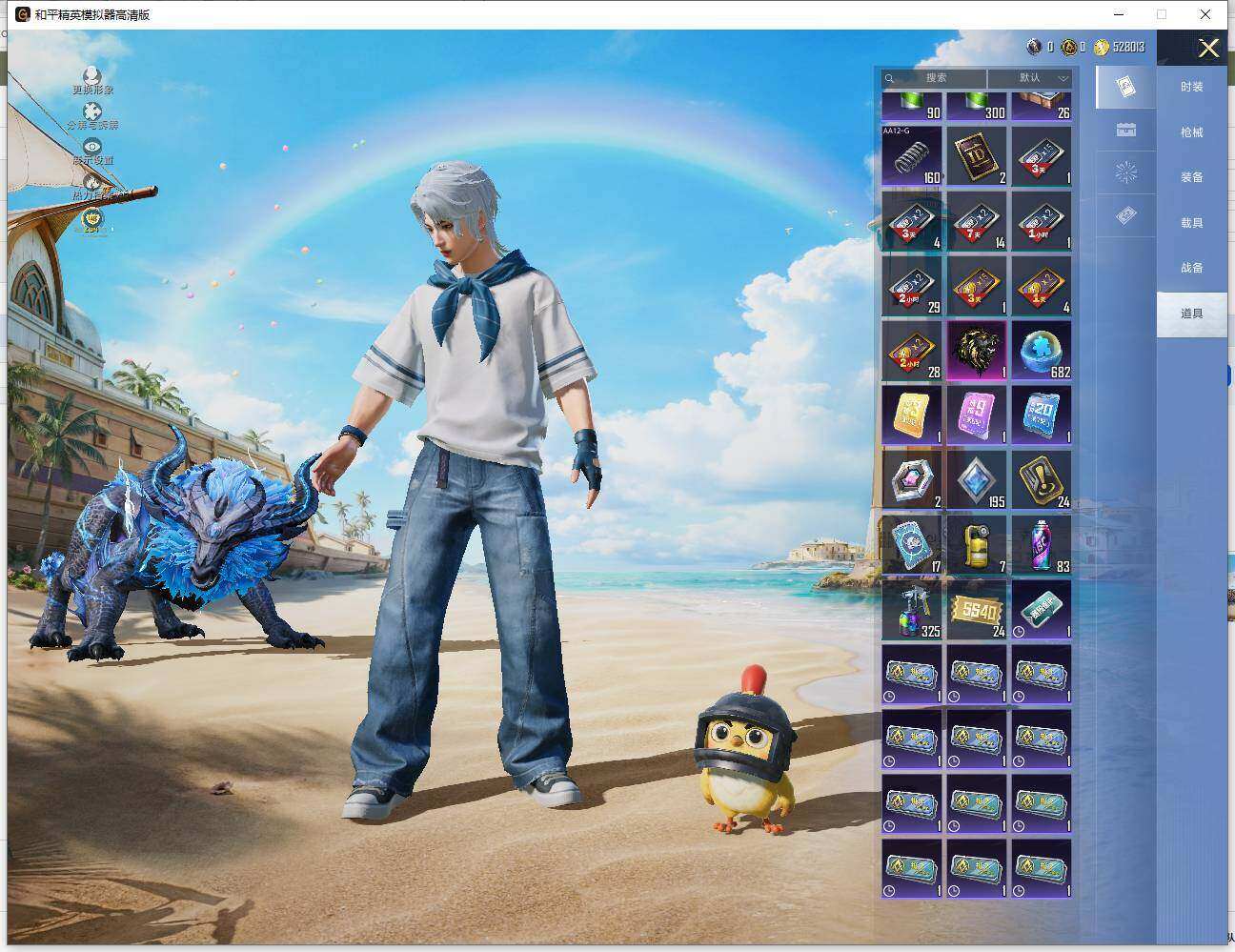Select the gold-framed 1D card item
Viewport: 1235px width, 952px height.
coord(977,156)
